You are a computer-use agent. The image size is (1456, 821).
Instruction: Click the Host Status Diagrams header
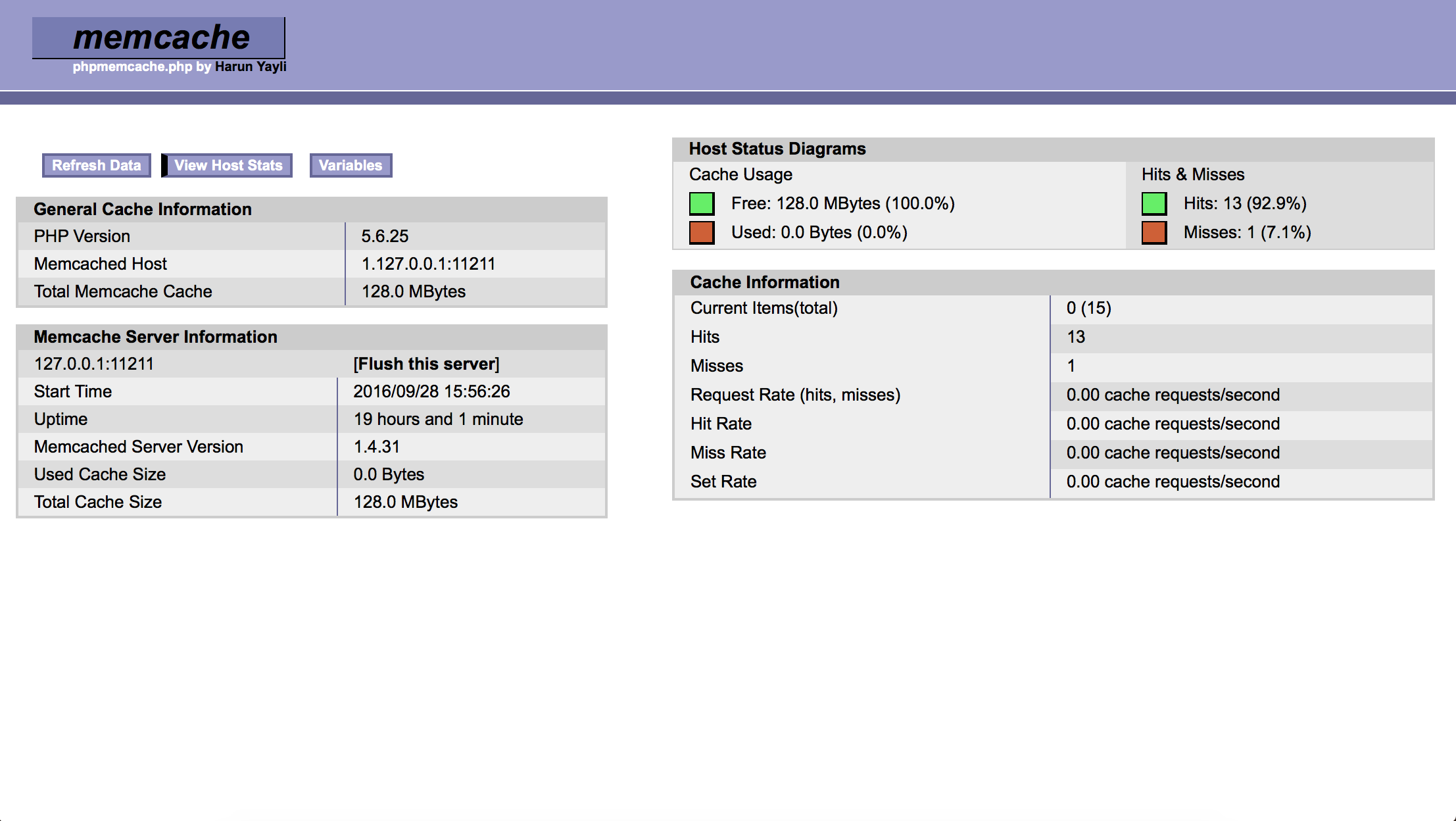pyautogui.click(x=777, y=149)
